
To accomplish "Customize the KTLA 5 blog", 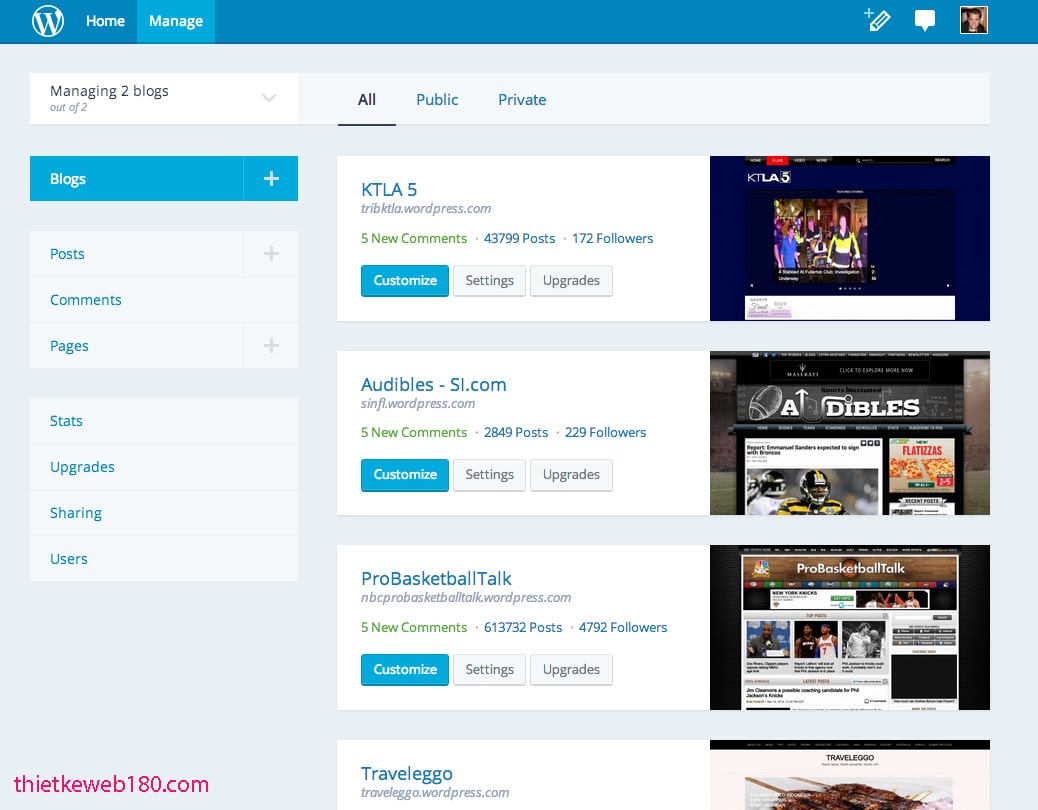I will point(404,281).
